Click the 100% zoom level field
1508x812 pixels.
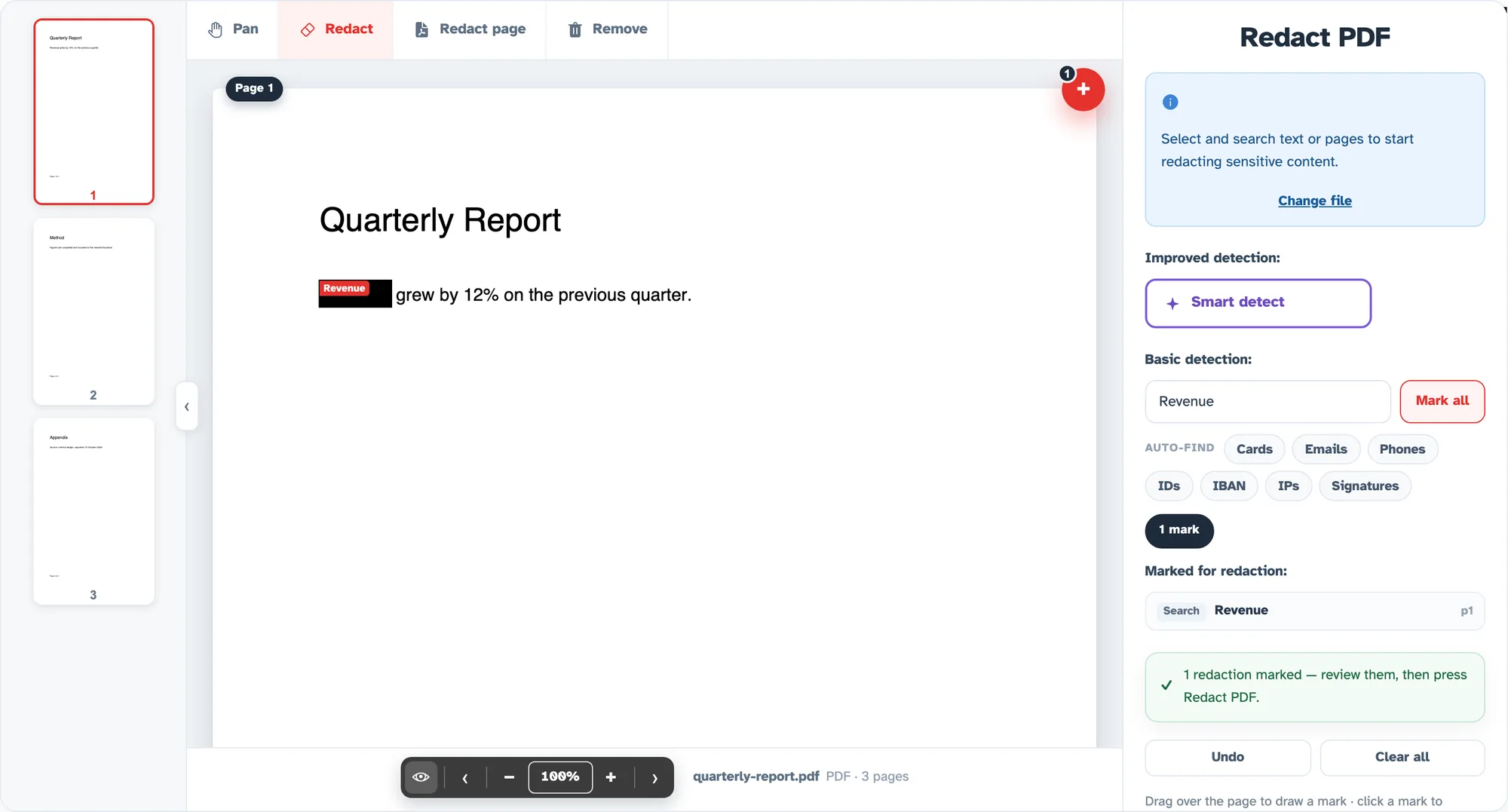coord(560,777)
